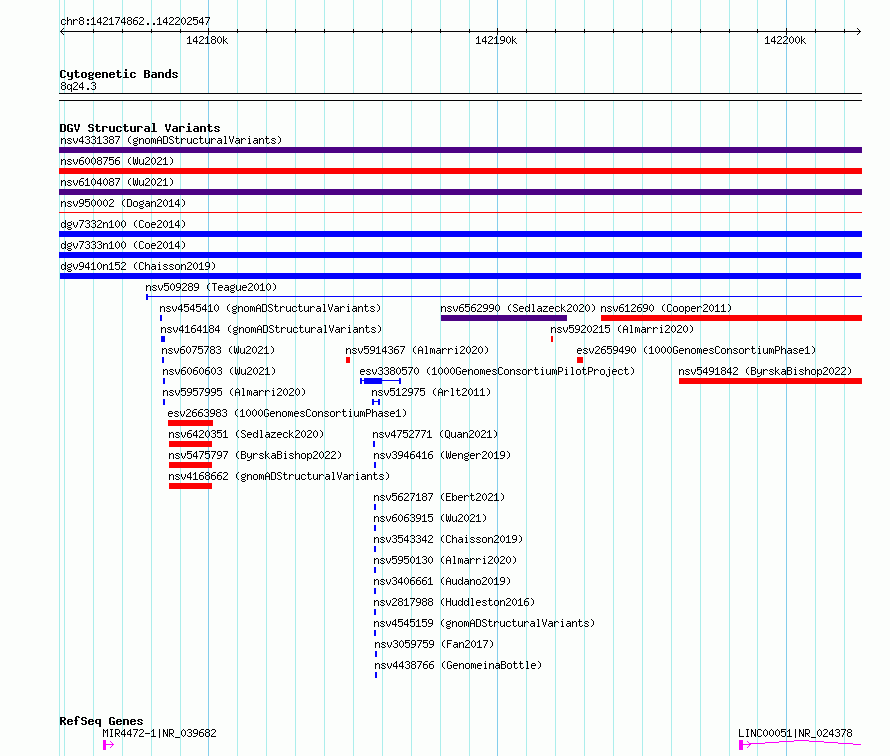Click the ruler's right-pointing arrowhead

[x=859, y=32]
